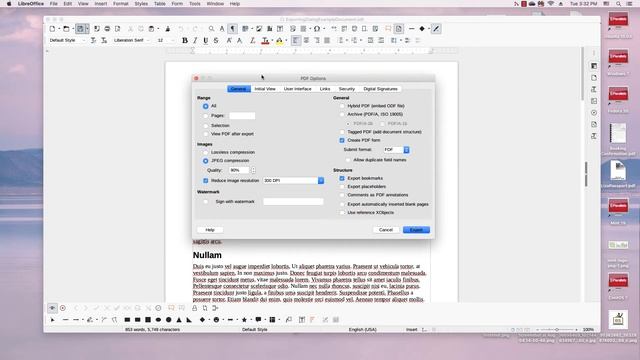Click the Open folder icon
The image size is (640, 360).
pyautogui.click(x=66, y=29)
